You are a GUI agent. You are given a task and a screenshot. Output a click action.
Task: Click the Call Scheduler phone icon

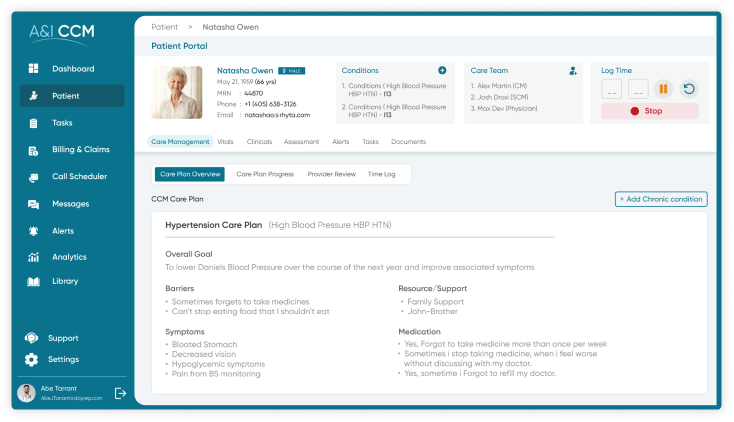click(33, 178)
